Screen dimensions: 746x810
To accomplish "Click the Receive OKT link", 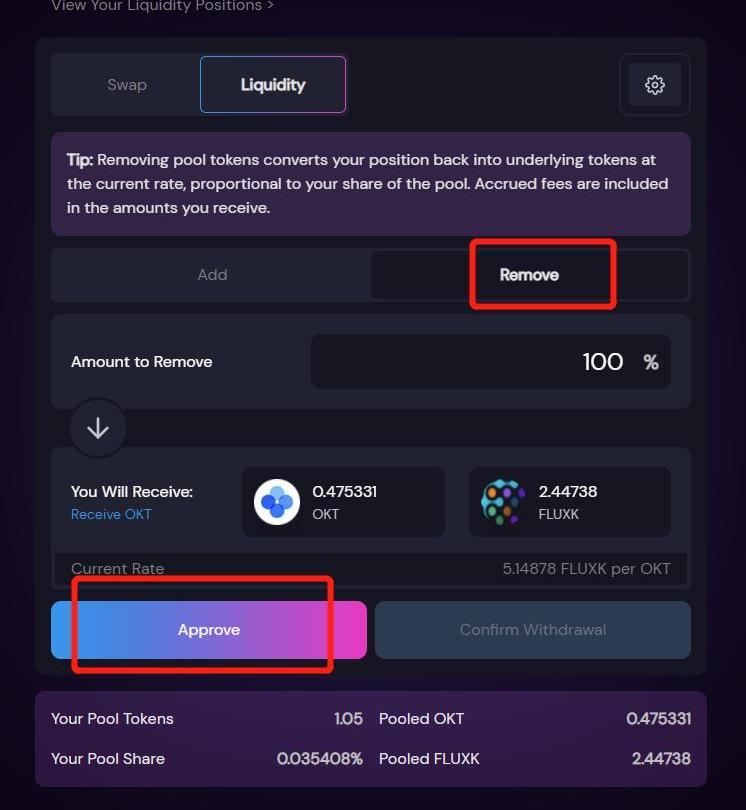I will point(111,514).
